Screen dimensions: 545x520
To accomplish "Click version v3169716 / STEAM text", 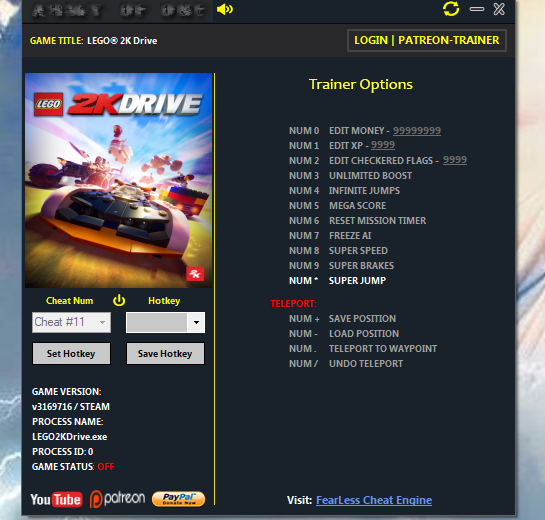I will pos(71,406).
